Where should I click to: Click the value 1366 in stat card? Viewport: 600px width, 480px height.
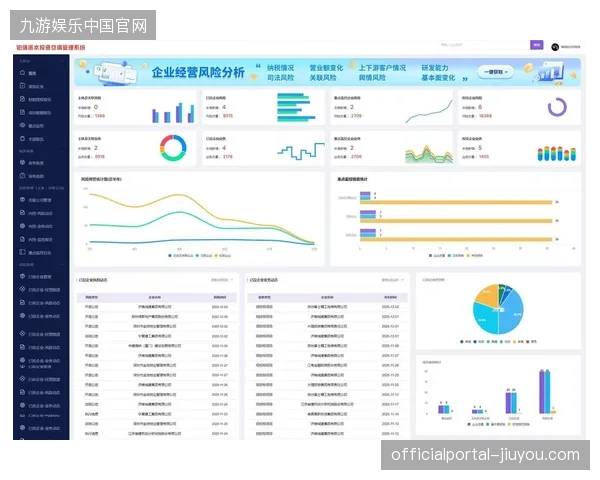[100, 116]
